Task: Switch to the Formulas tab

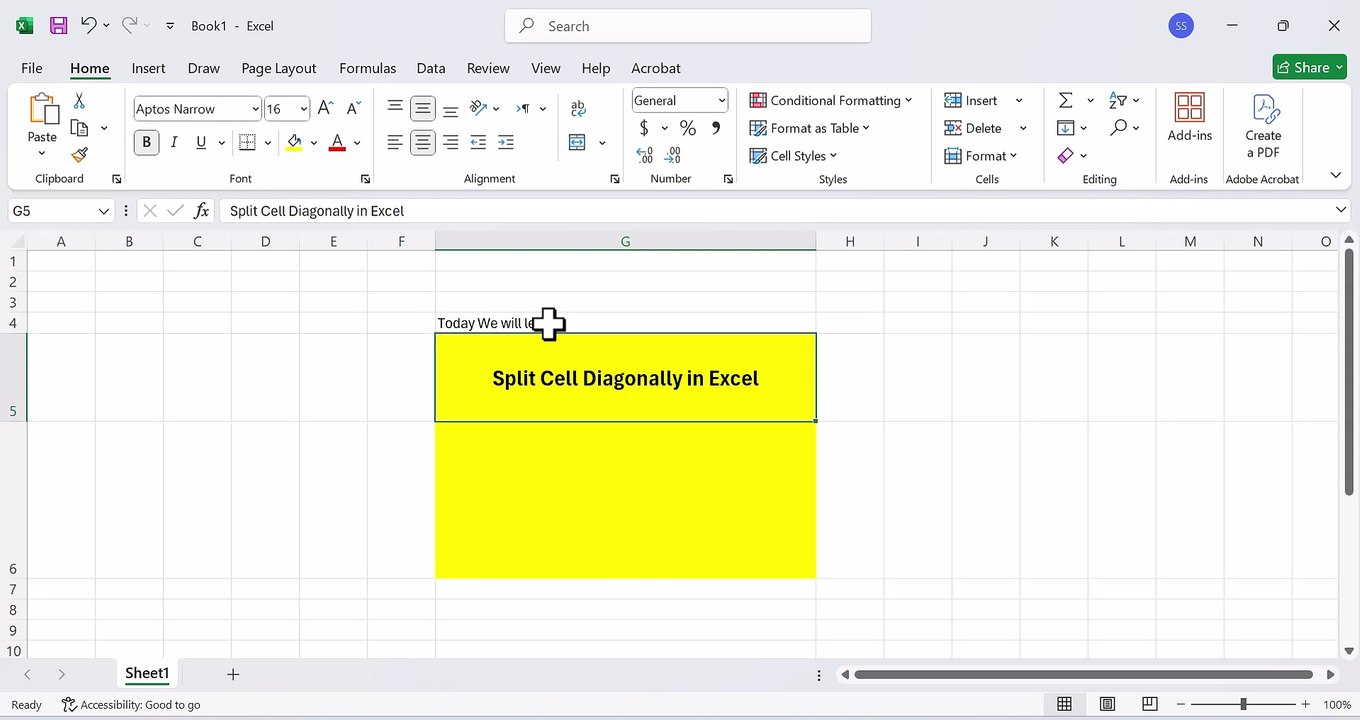Action: pos(368,68)
